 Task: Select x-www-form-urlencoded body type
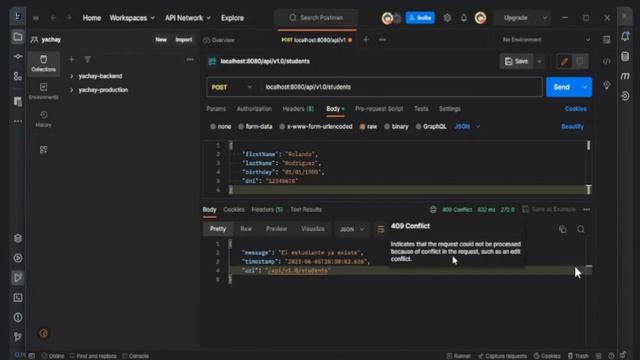pos(316,127)
